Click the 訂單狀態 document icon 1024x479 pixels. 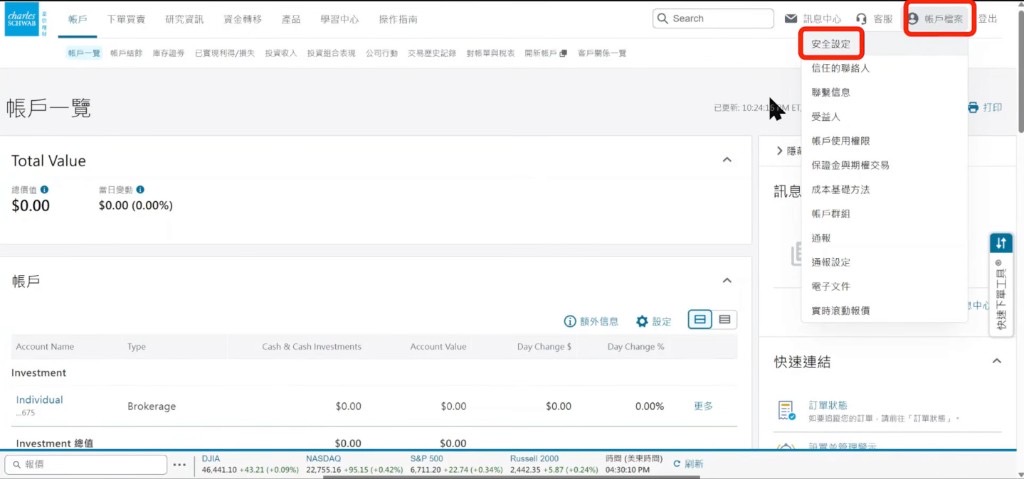point(786,410)
